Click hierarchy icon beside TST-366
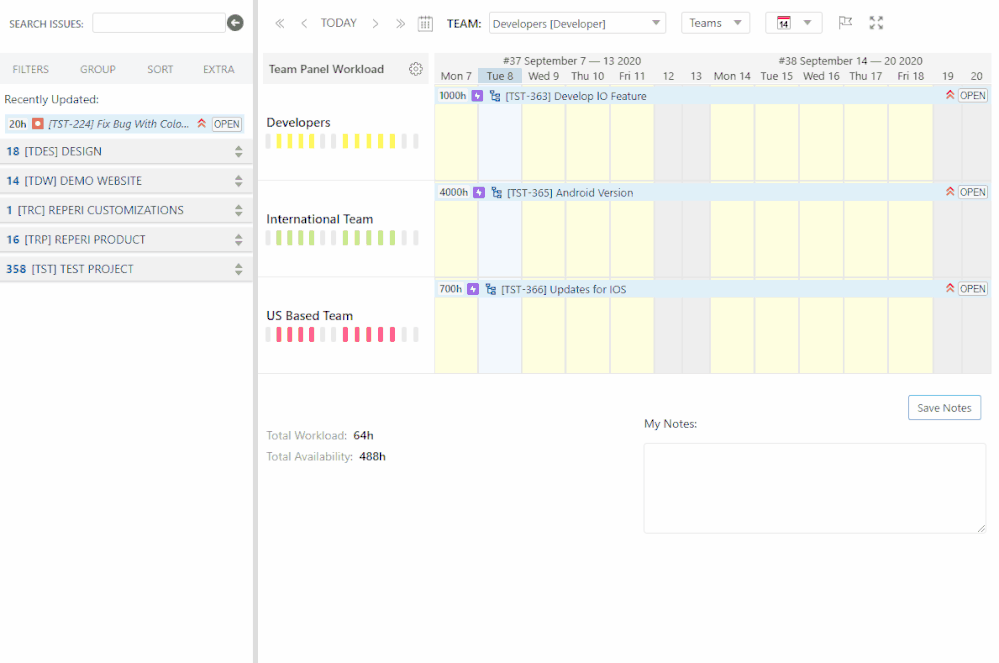The image size is (999, 663). pos(491,289)
